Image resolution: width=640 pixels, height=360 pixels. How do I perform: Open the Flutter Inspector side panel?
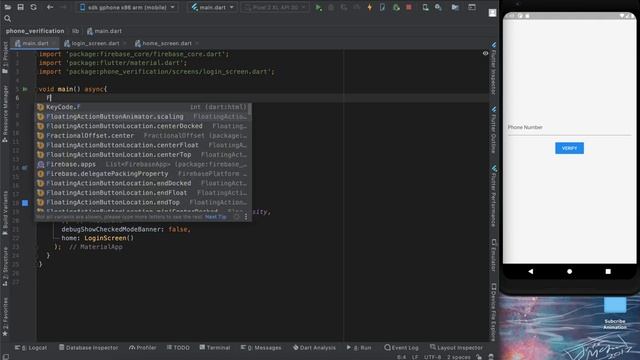(x=493, y=68)
